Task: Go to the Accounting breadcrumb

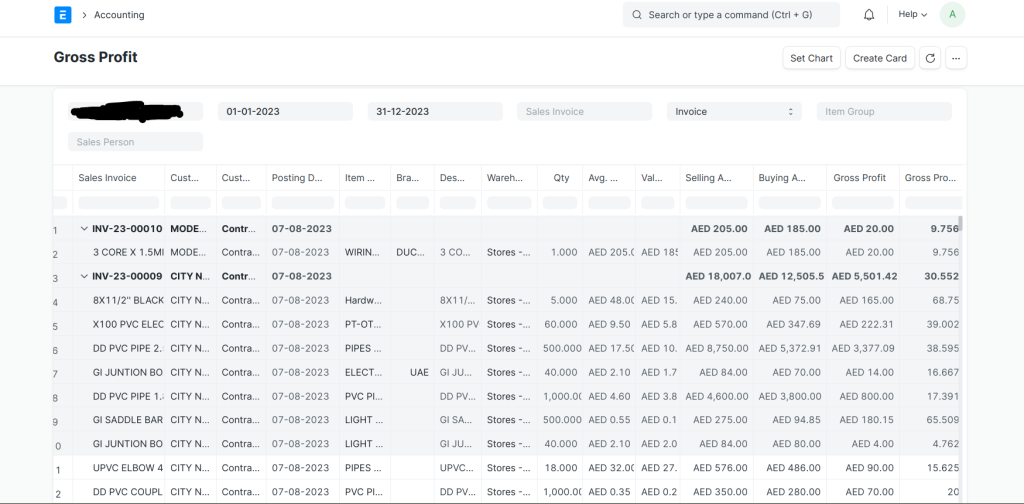Action: pos(119,15)
